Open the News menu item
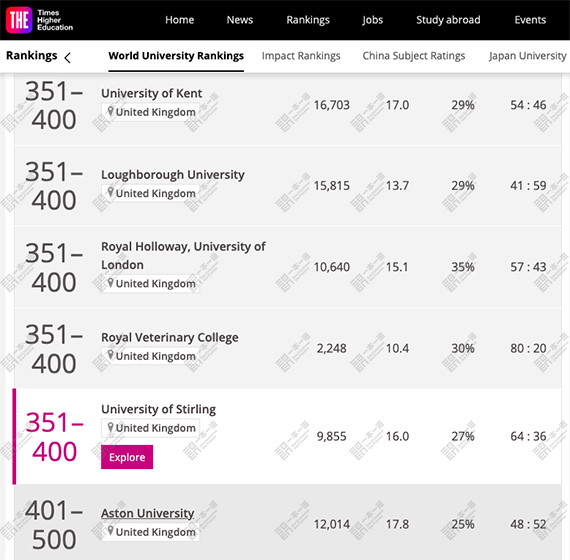 coord(240,20)
